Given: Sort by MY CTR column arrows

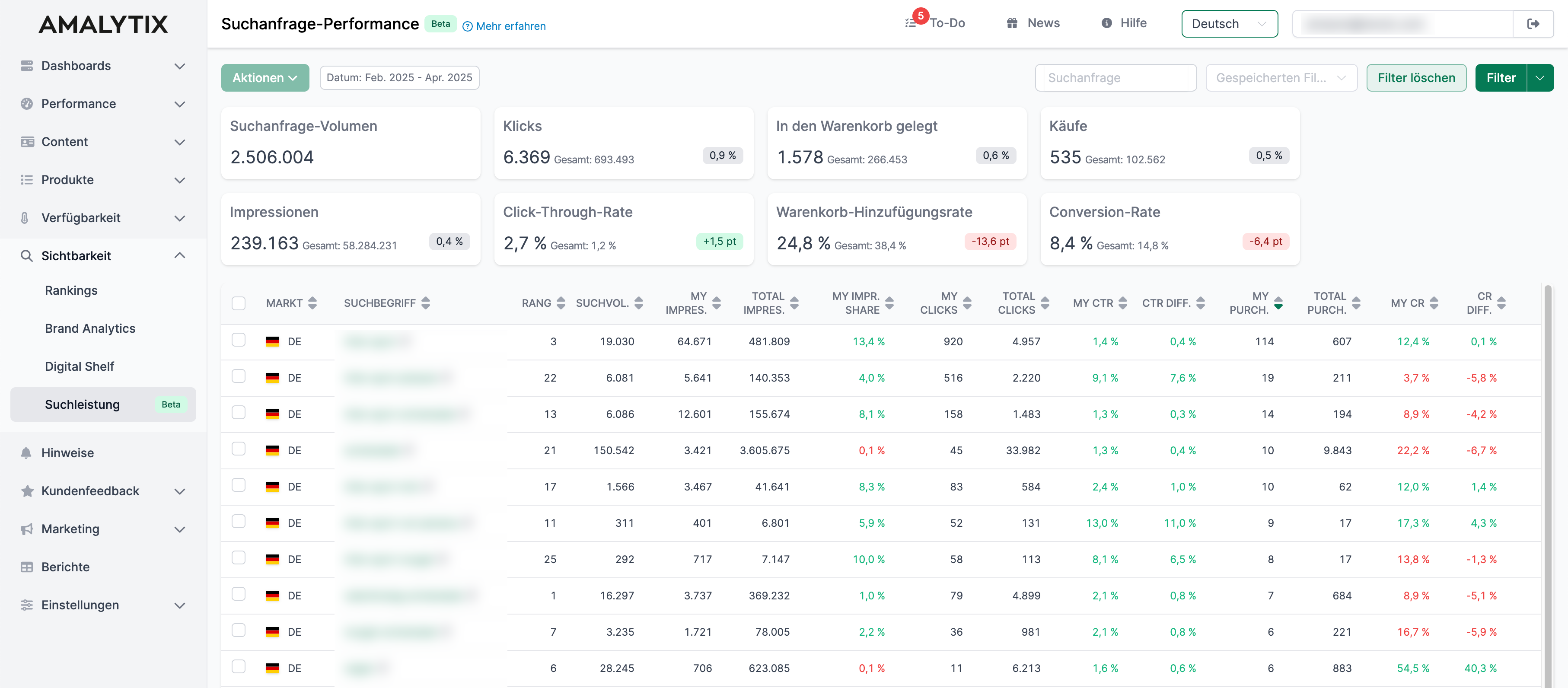Looking at the screenshot, I should [1122, 303].
